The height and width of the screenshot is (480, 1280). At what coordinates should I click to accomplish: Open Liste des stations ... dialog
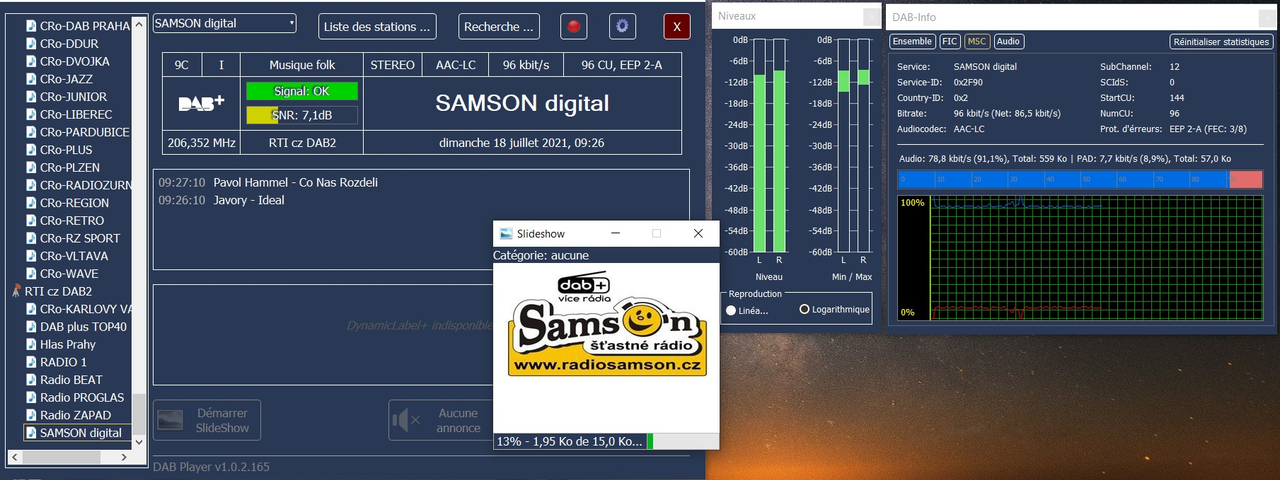point(379,26)
